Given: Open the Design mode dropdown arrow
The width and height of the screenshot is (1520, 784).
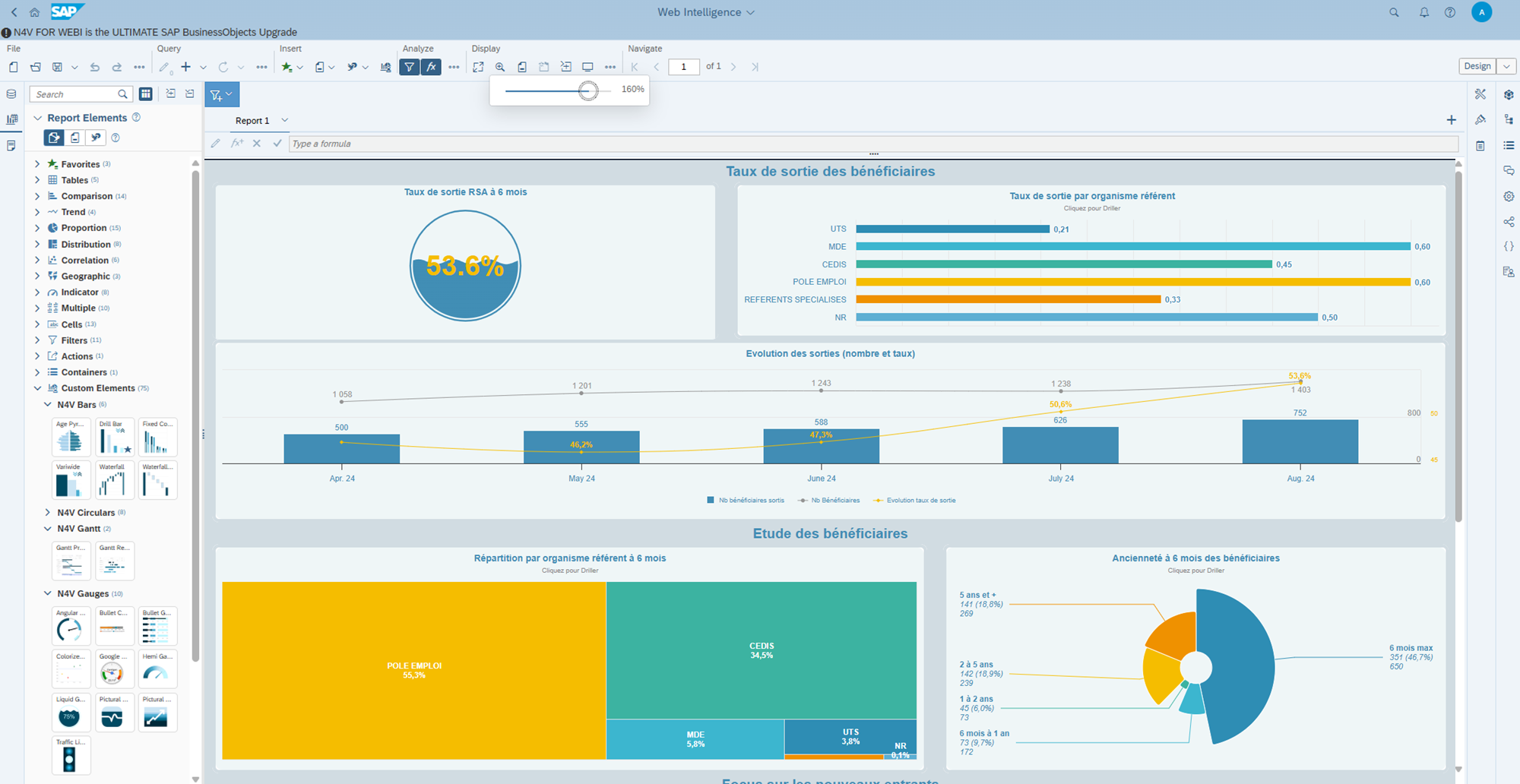Looking at the screenshot, I should pyautogui.click(x=1506, y=66).
